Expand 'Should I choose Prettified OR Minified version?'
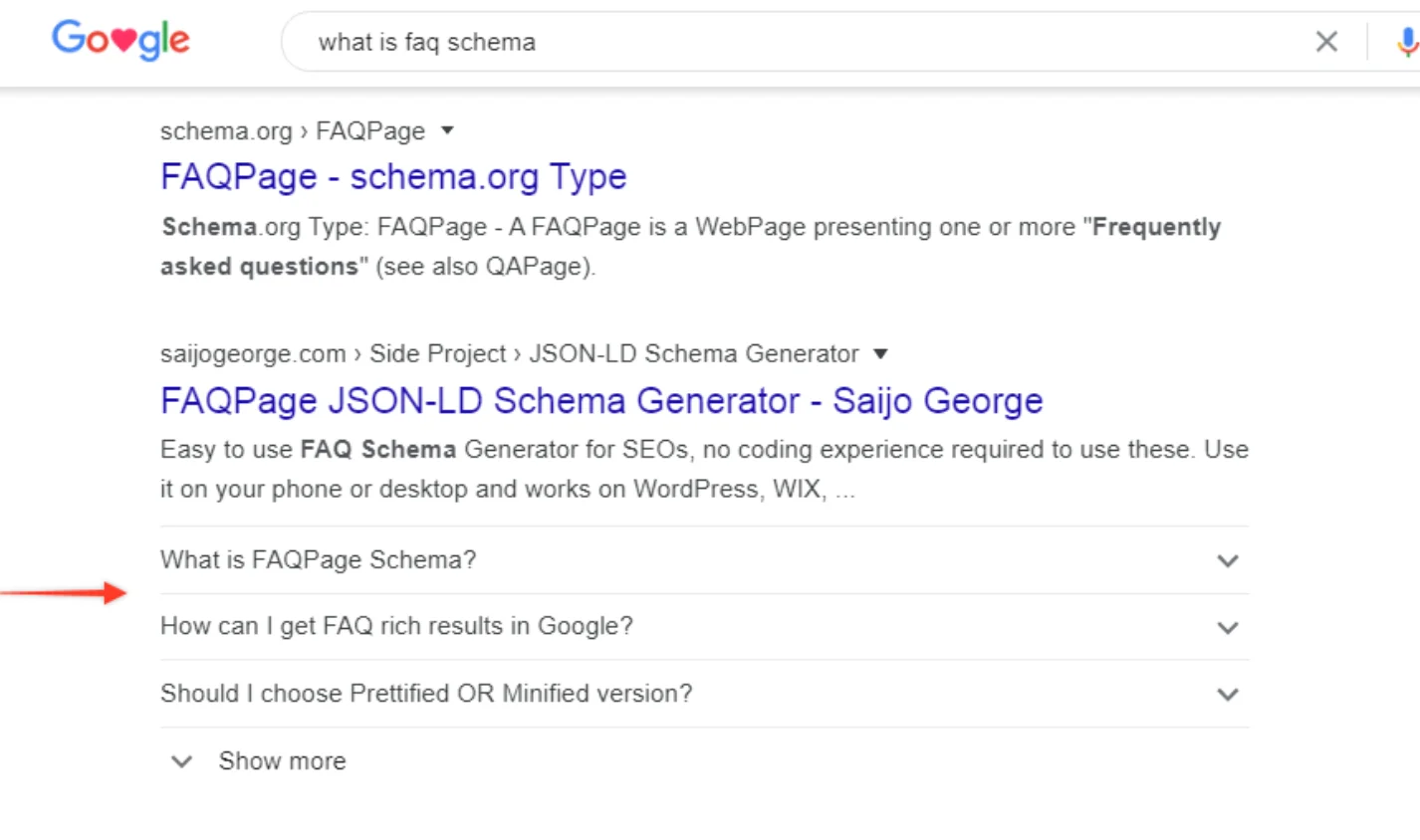The height and width of the screenshot is (840, 1420). point(426,693)
